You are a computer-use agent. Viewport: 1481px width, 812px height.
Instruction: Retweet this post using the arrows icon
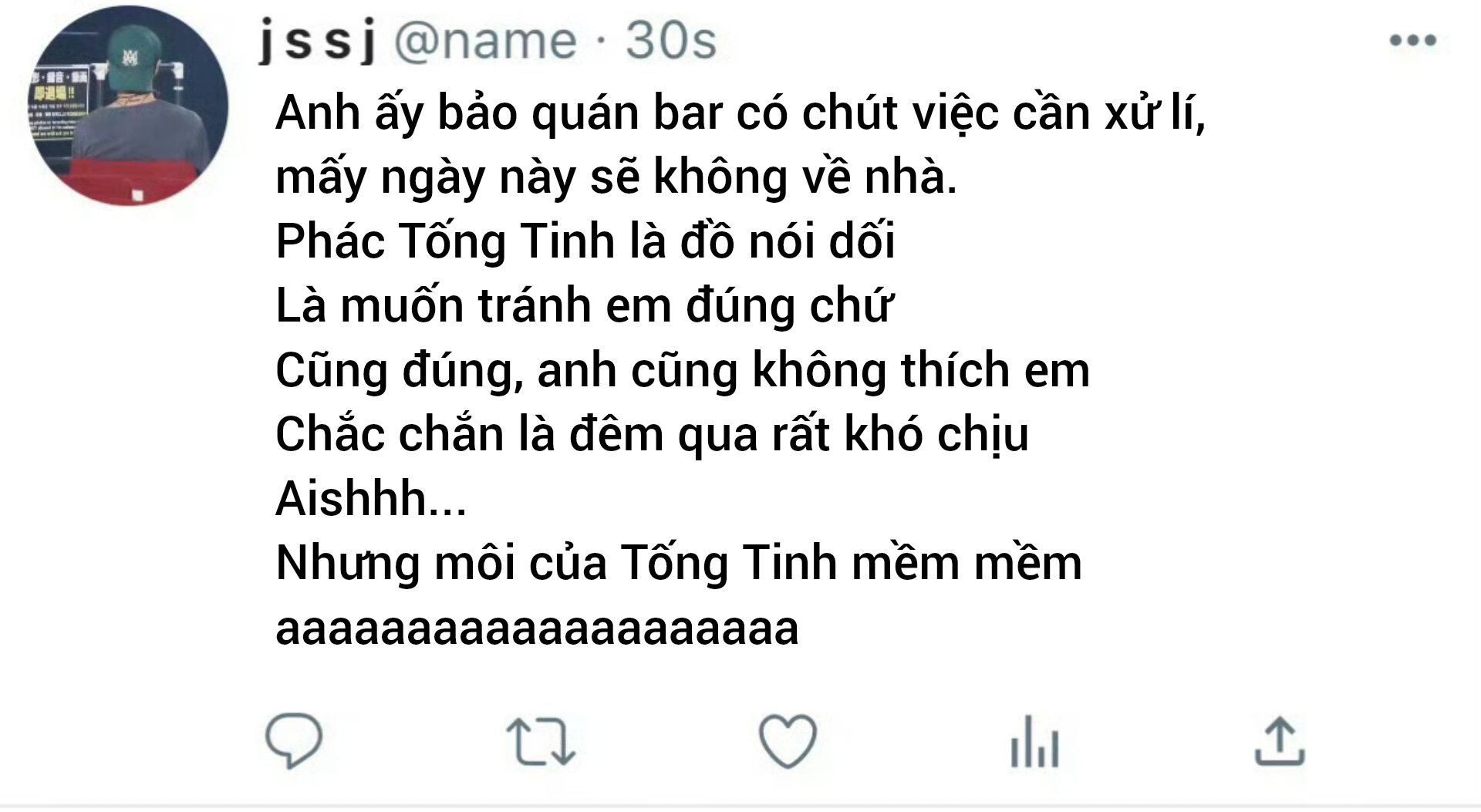pyautogui.click(x=541, y=742)
